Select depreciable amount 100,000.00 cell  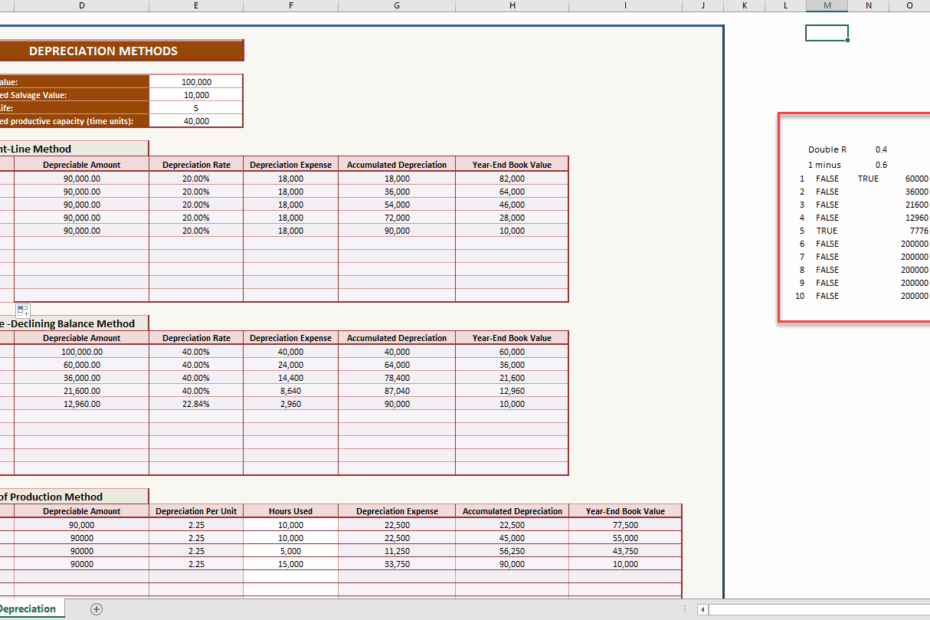(x=82, y=352)
